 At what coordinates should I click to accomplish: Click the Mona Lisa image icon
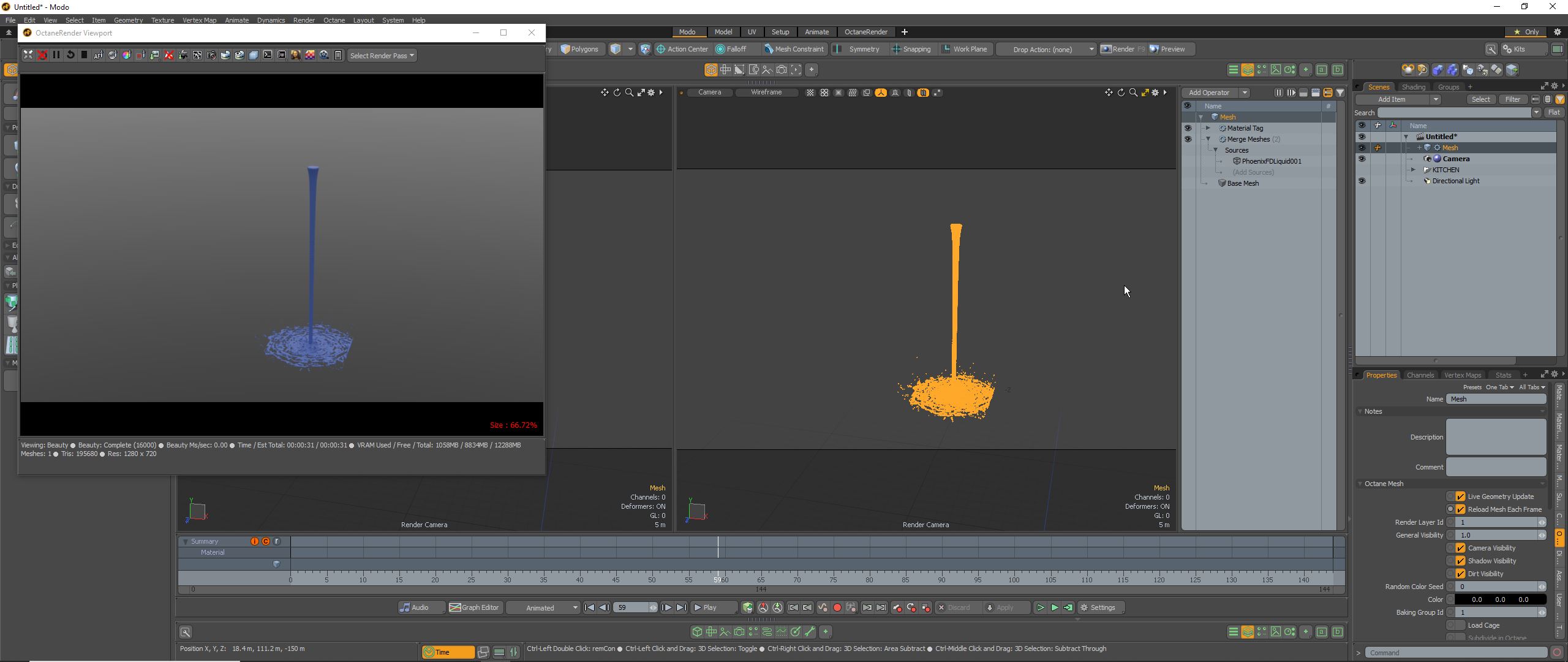pyautogui.click(x=296, y=55)
